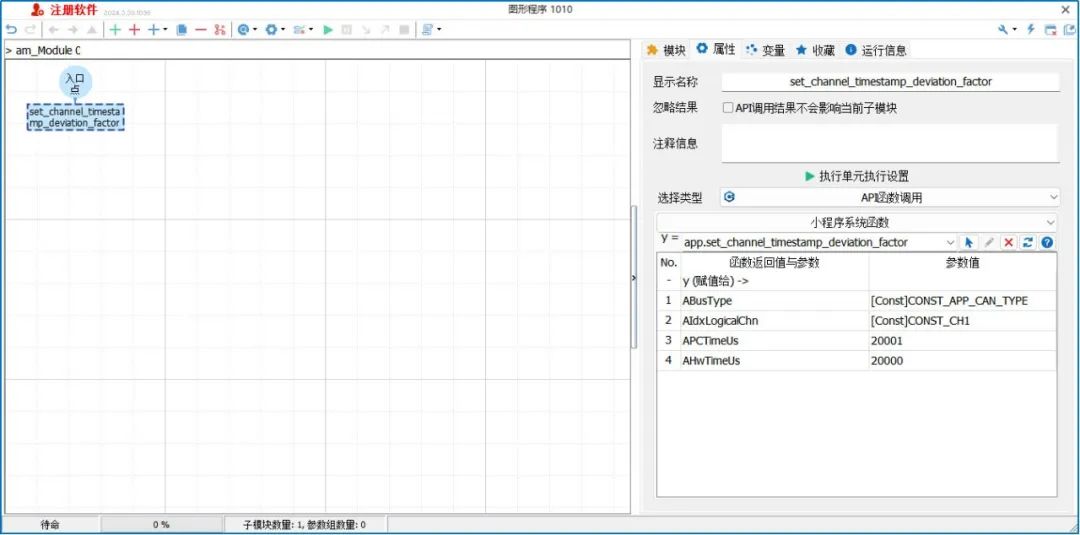Click the list-with-marks toolbar icon beside the play button
This screenshot has height=535, width=1080.
point(299,30)
